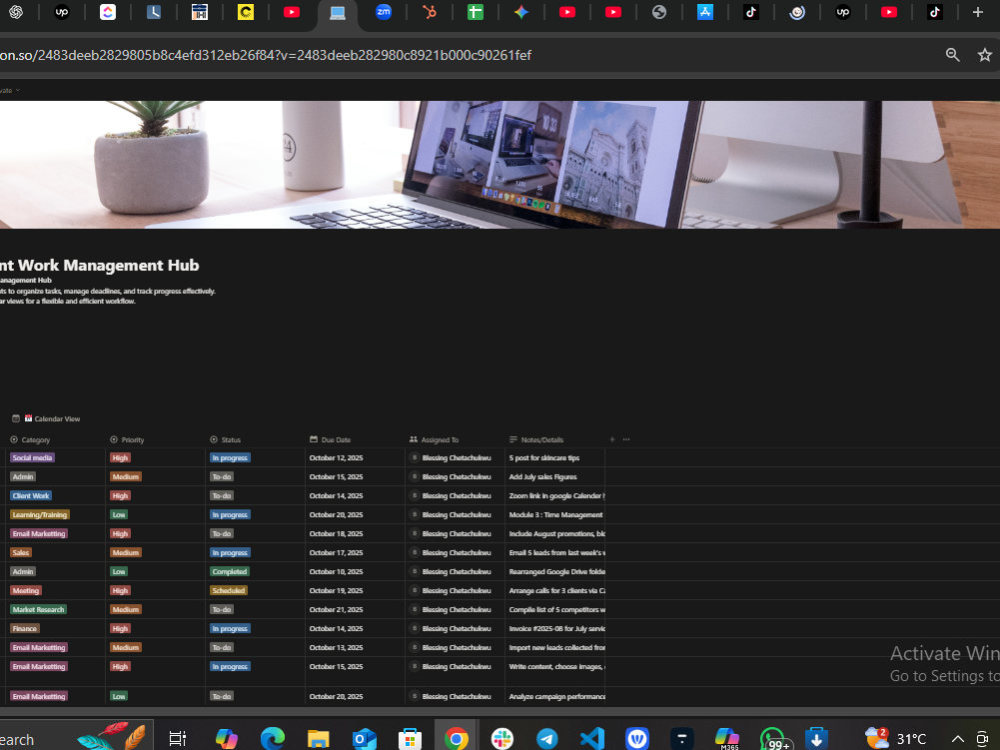The image size is (1000, 750).
Task: Launch Copilot from the taskbar
Action: [x=226, y=739]
